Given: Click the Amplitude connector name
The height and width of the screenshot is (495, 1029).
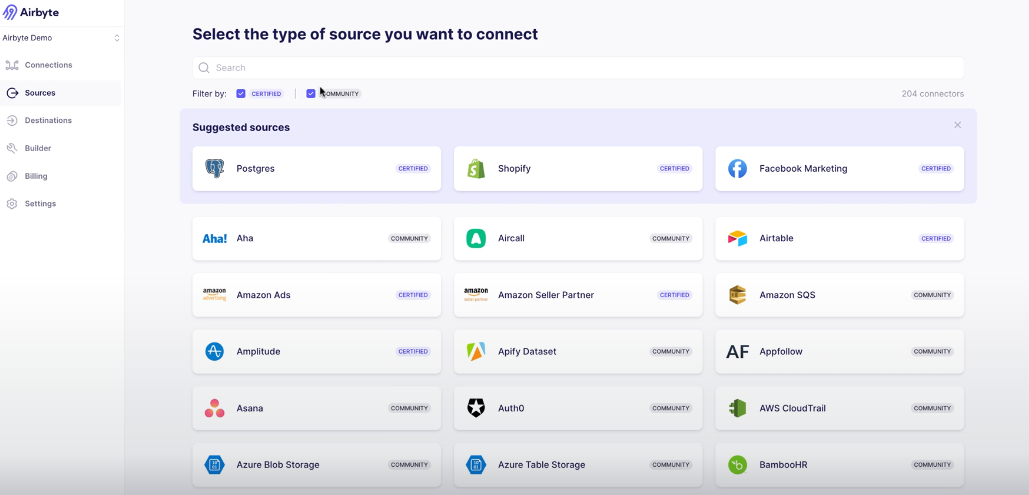Looking at the screenshot, I should (258, 351).
